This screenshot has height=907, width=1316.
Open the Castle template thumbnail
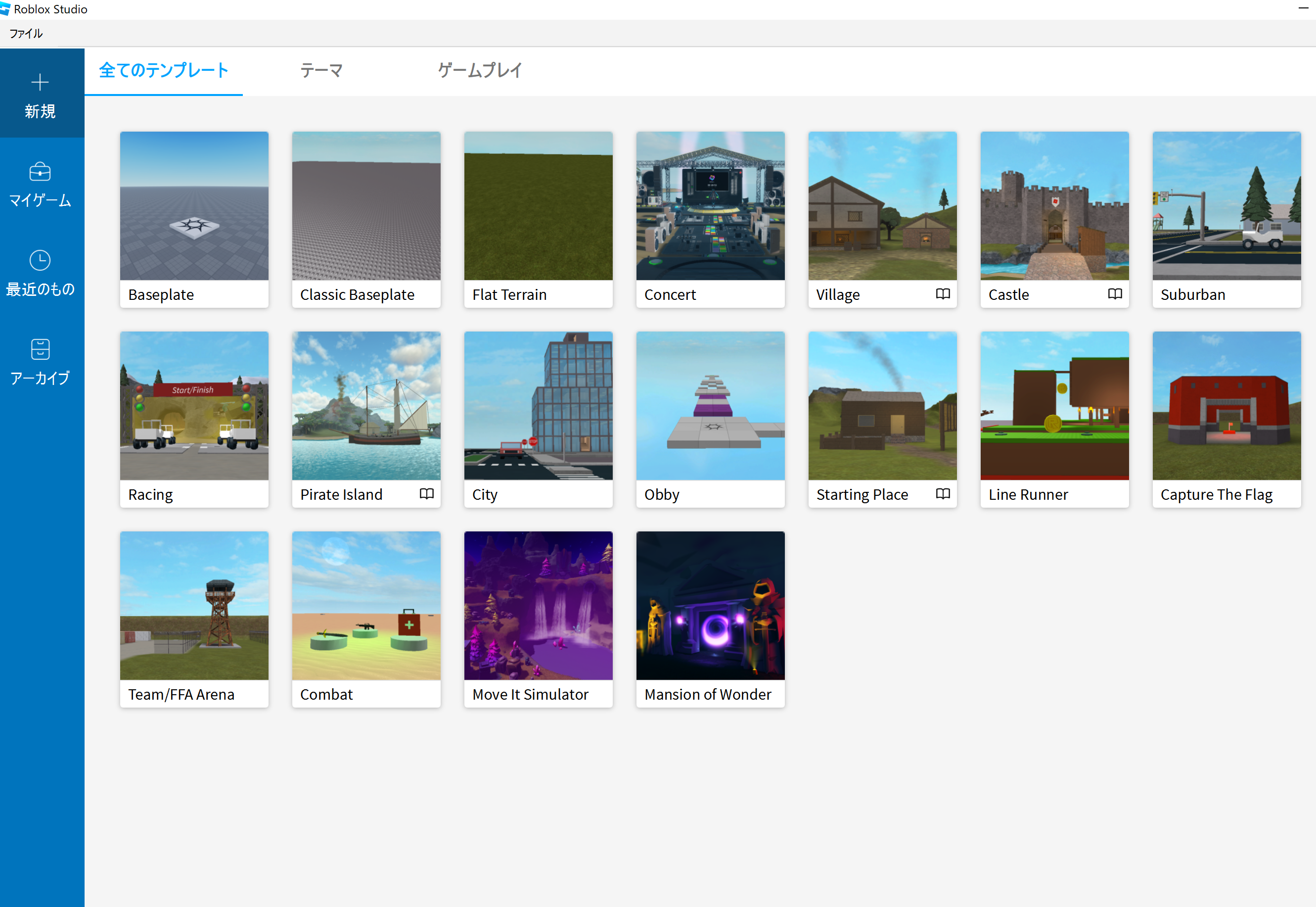click(x=1055, y=206)
